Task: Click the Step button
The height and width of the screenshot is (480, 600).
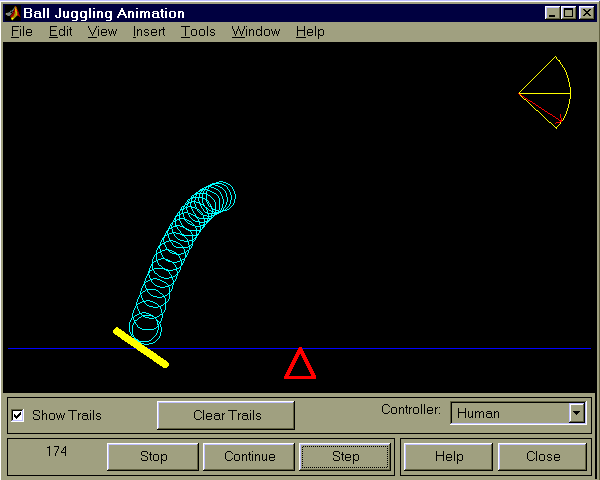Action: point(345,456)
